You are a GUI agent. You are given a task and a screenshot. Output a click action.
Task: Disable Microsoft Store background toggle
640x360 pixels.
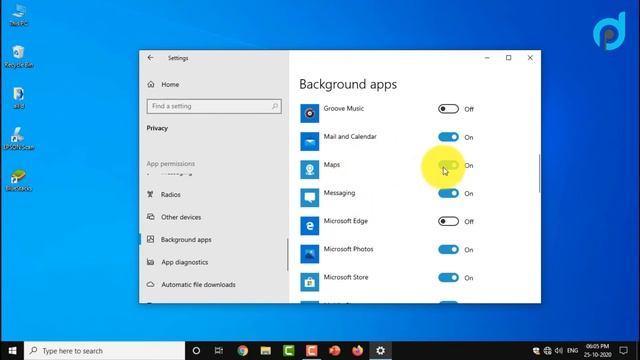pyautogui.click(x=448, y=278)
